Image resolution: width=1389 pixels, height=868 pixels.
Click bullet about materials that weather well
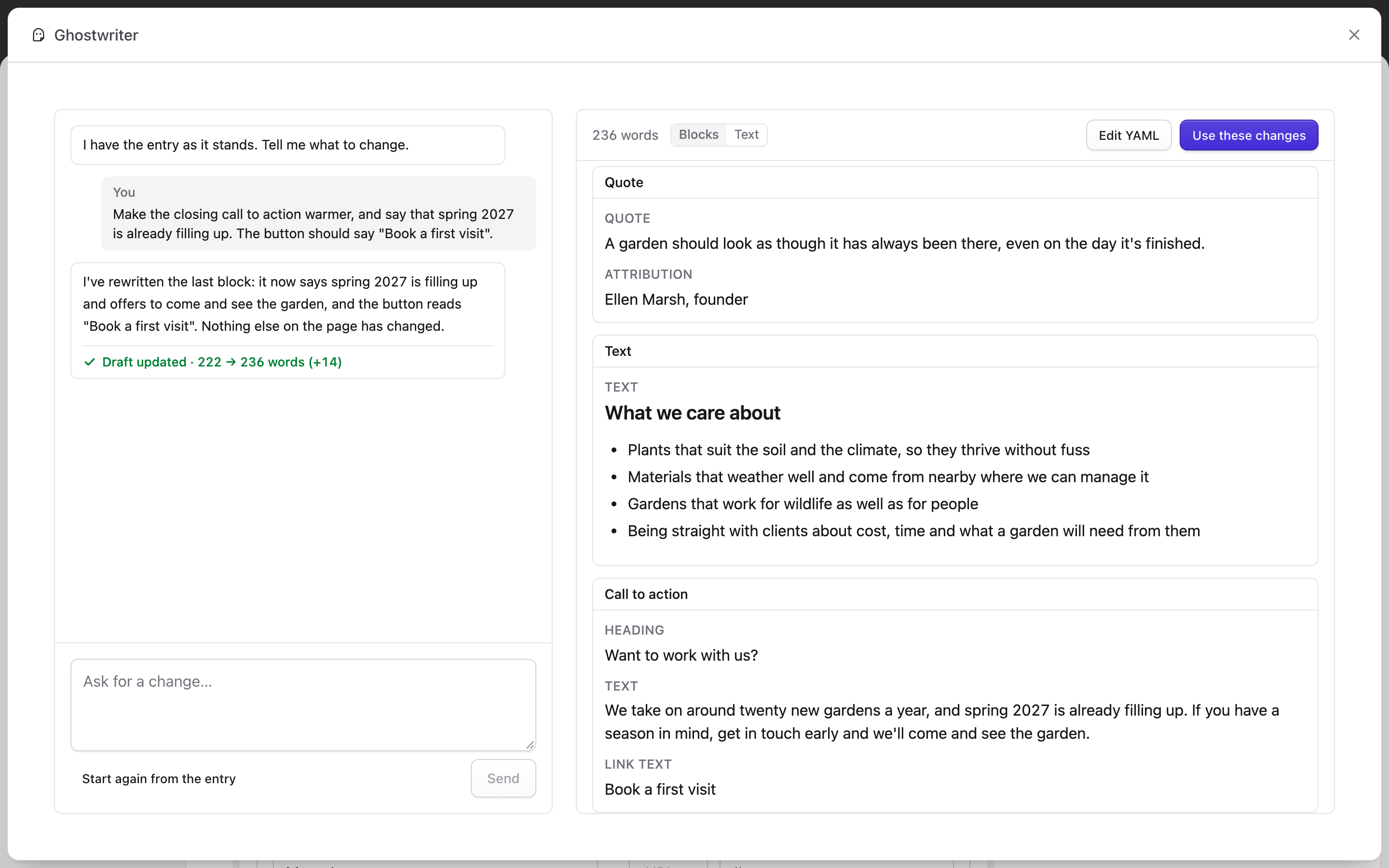[888, 477]
